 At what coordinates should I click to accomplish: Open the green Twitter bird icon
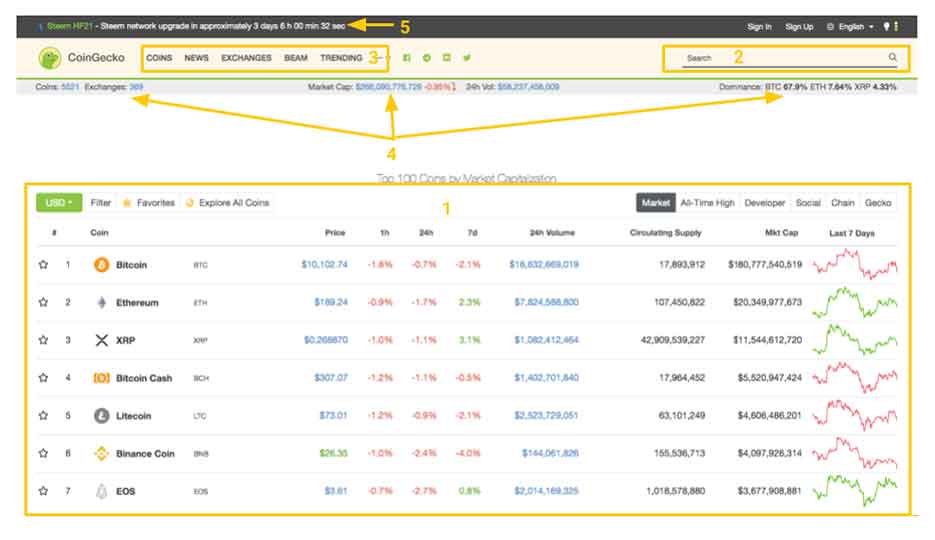coord(467,58)
